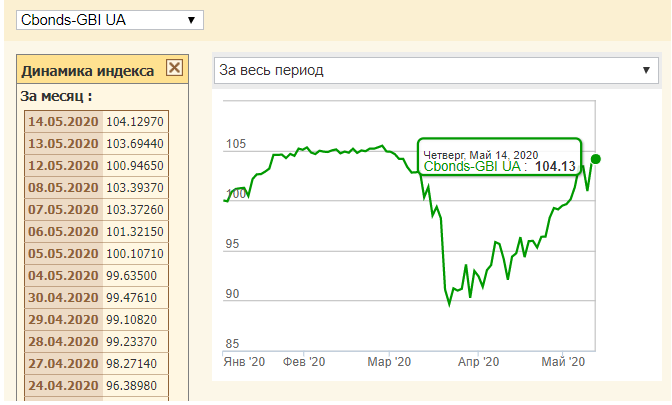Select the 13.05.2020 date cell
Screen dimensions: 672x405
coord(63,144)
